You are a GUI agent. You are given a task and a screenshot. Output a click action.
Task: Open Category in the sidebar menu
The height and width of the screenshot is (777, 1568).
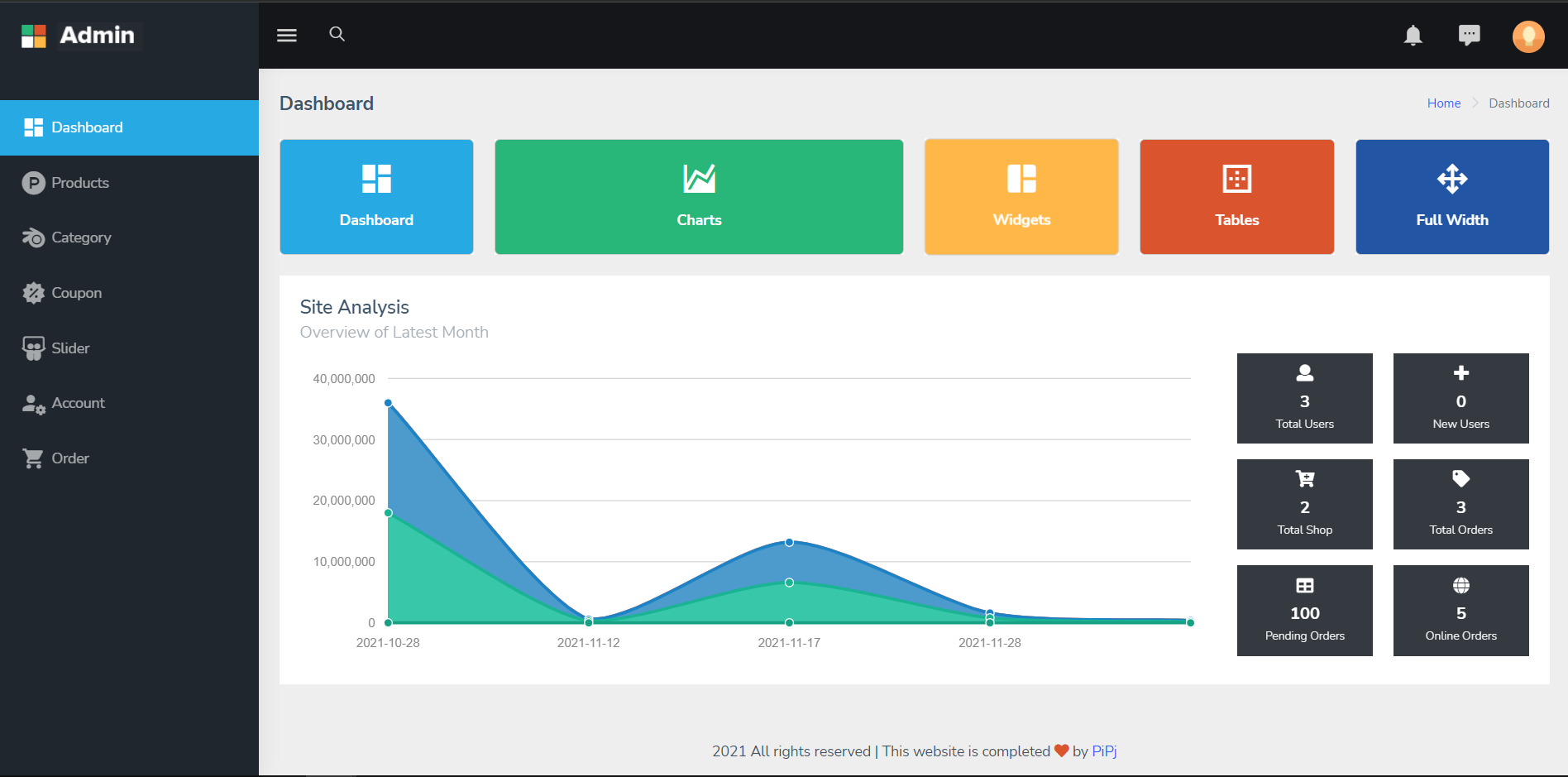(x=129, y=237)
